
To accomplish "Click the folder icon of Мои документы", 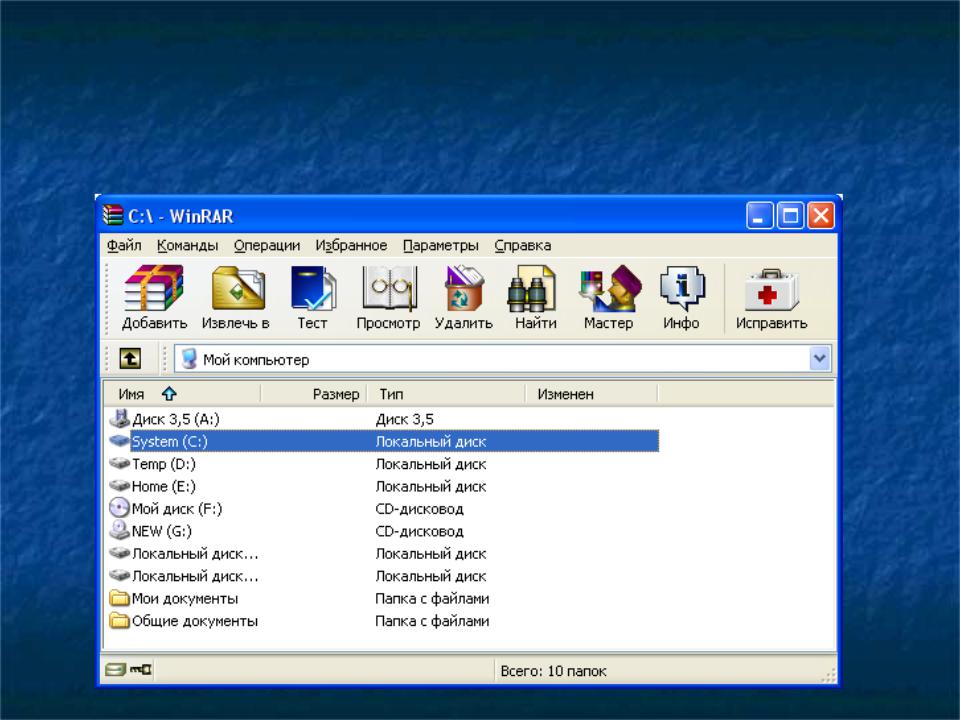I will pos(119,598).
